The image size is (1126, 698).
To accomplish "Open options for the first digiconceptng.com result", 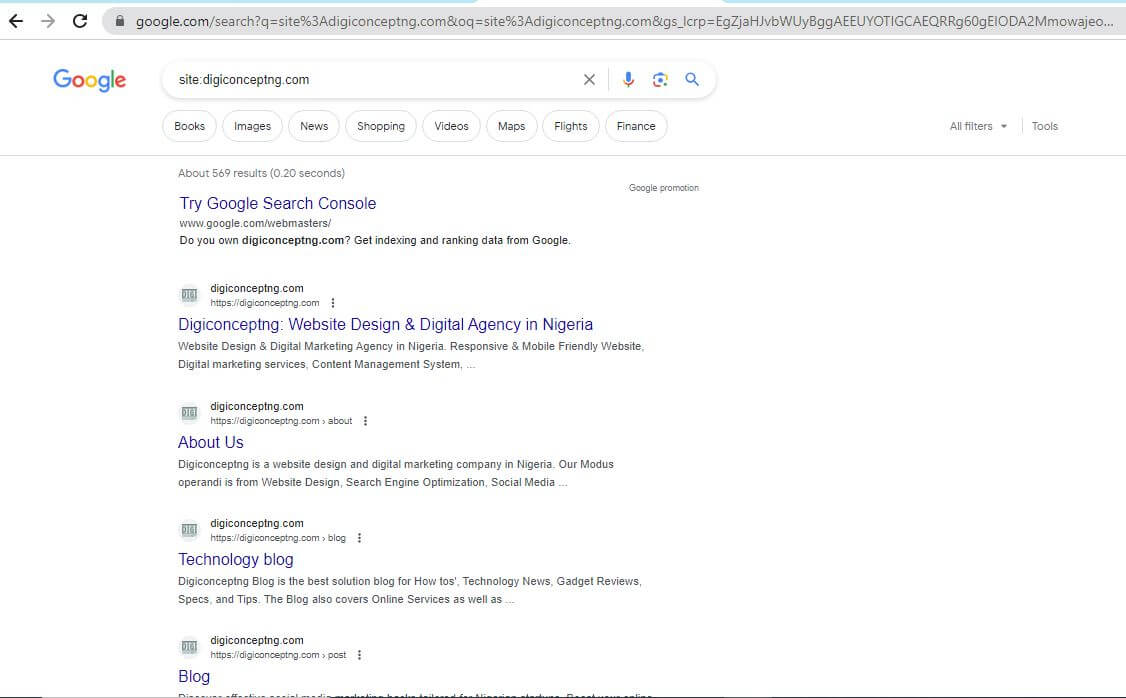I will [332, 302].
